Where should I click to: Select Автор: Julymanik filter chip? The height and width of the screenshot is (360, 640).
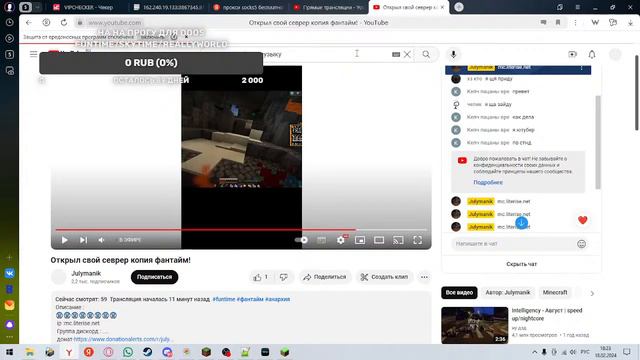[x=508, y=293]
